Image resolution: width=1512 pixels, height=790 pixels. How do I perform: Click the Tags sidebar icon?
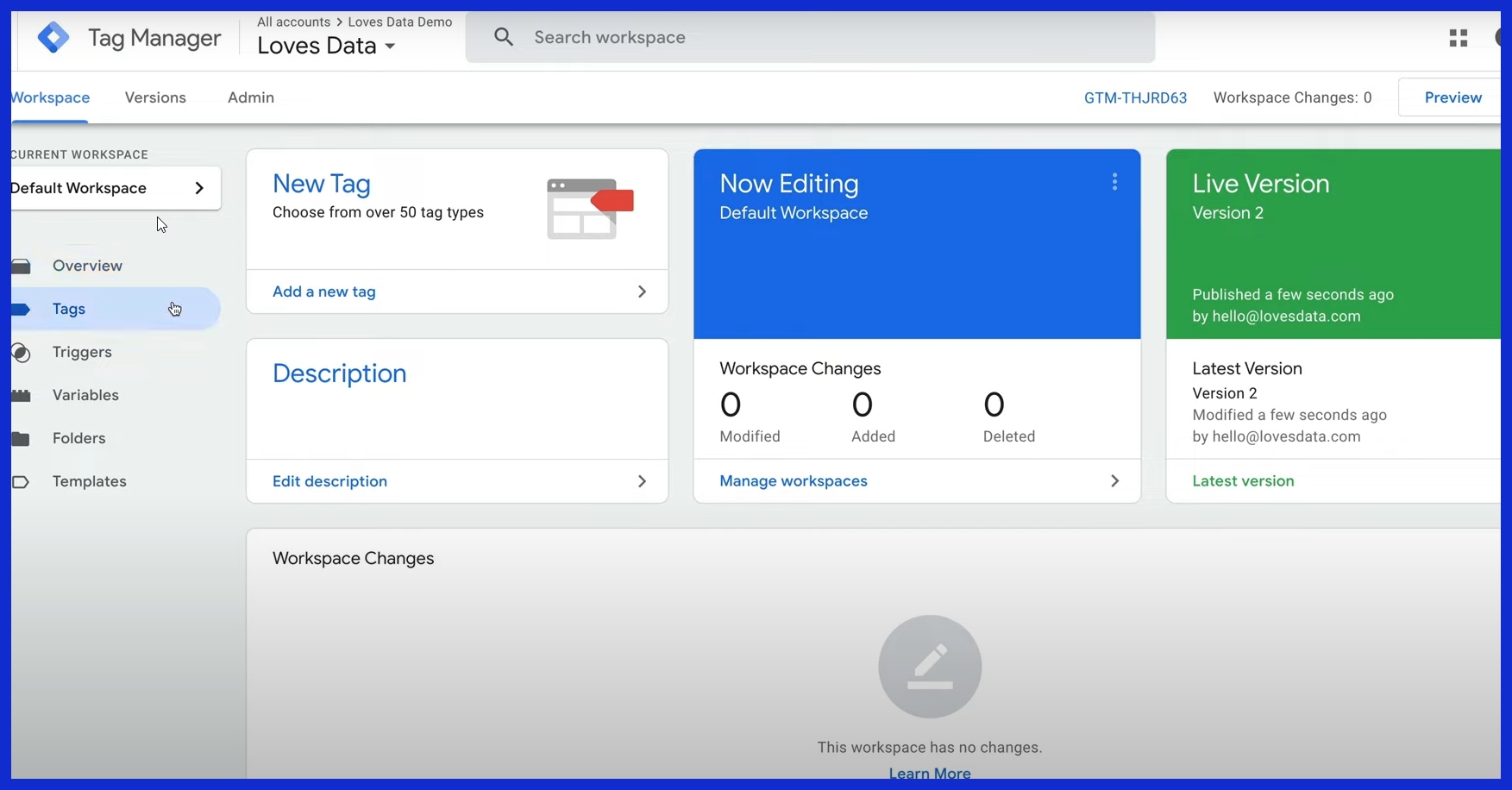(x=22, y=309)
